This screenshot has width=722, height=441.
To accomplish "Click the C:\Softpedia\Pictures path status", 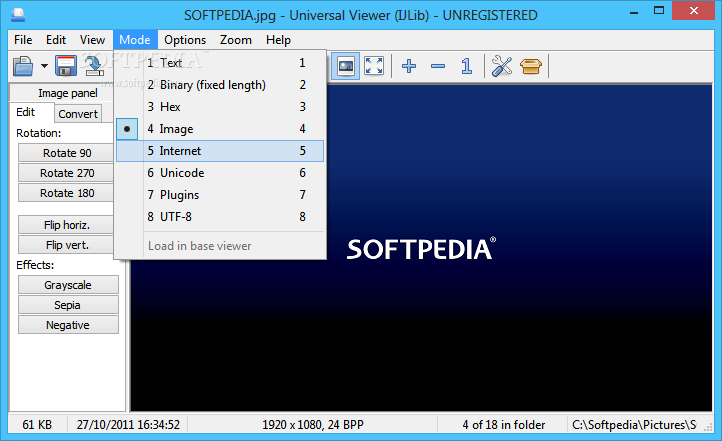I will (x=634, y=424).
